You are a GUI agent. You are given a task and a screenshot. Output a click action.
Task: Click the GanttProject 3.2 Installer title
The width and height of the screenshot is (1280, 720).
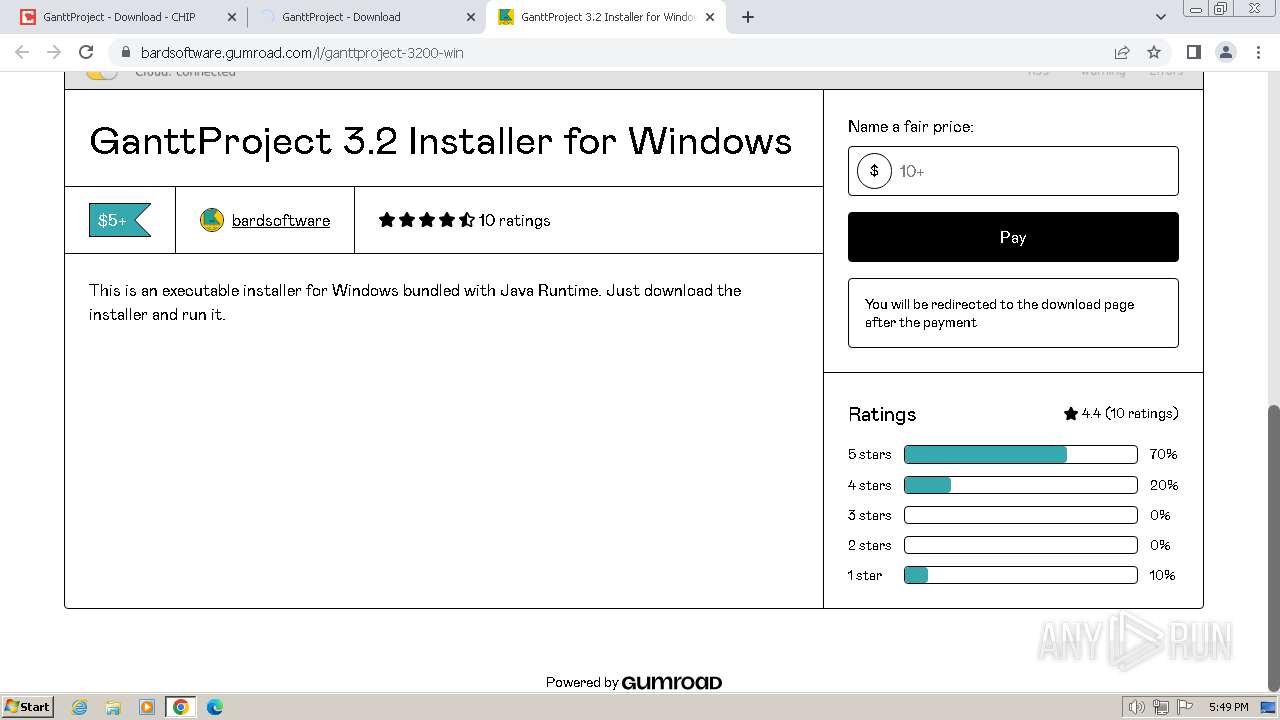(441, 141)
